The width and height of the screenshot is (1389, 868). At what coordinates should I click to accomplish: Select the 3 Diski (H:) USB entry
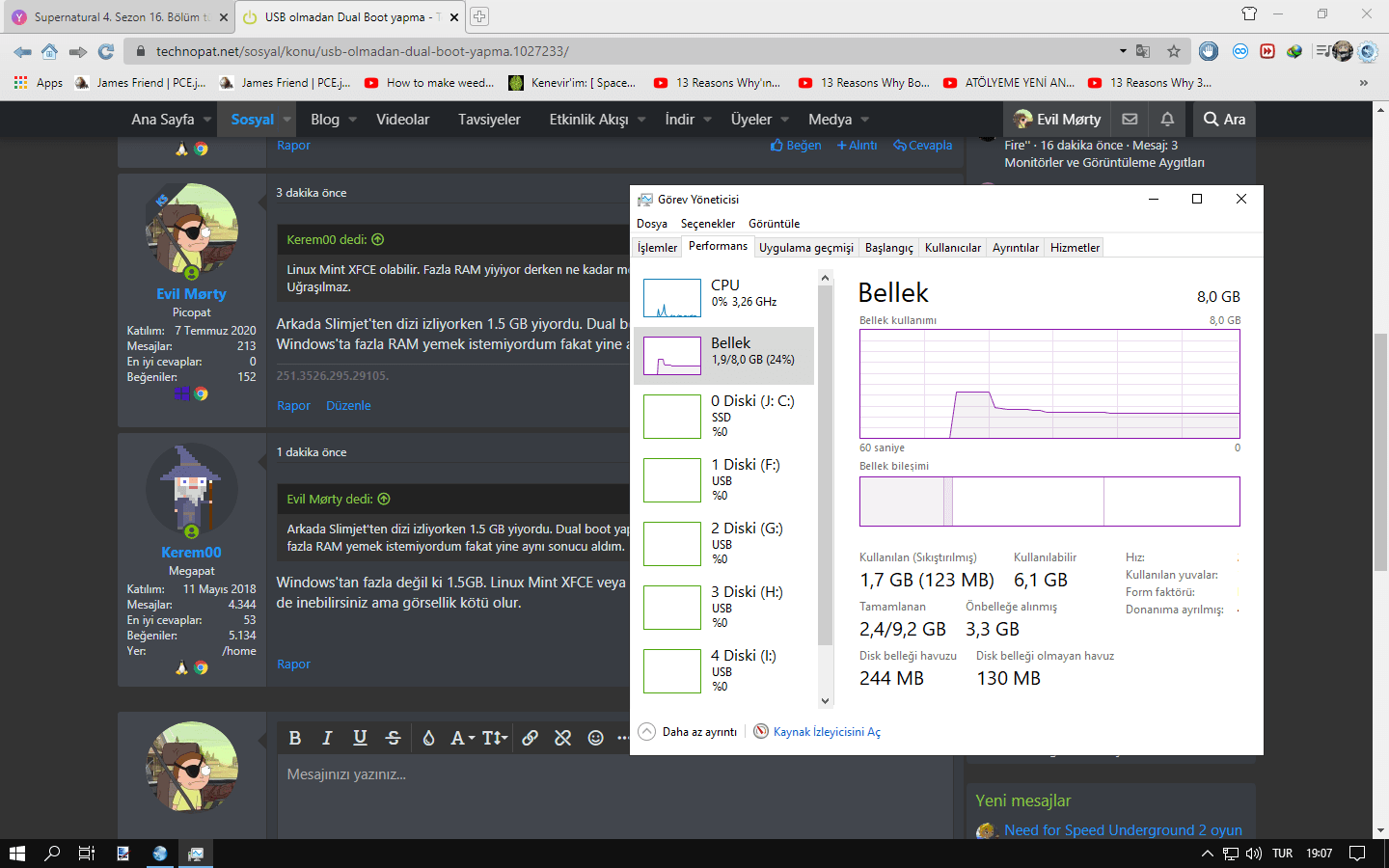tap(723, 607)
